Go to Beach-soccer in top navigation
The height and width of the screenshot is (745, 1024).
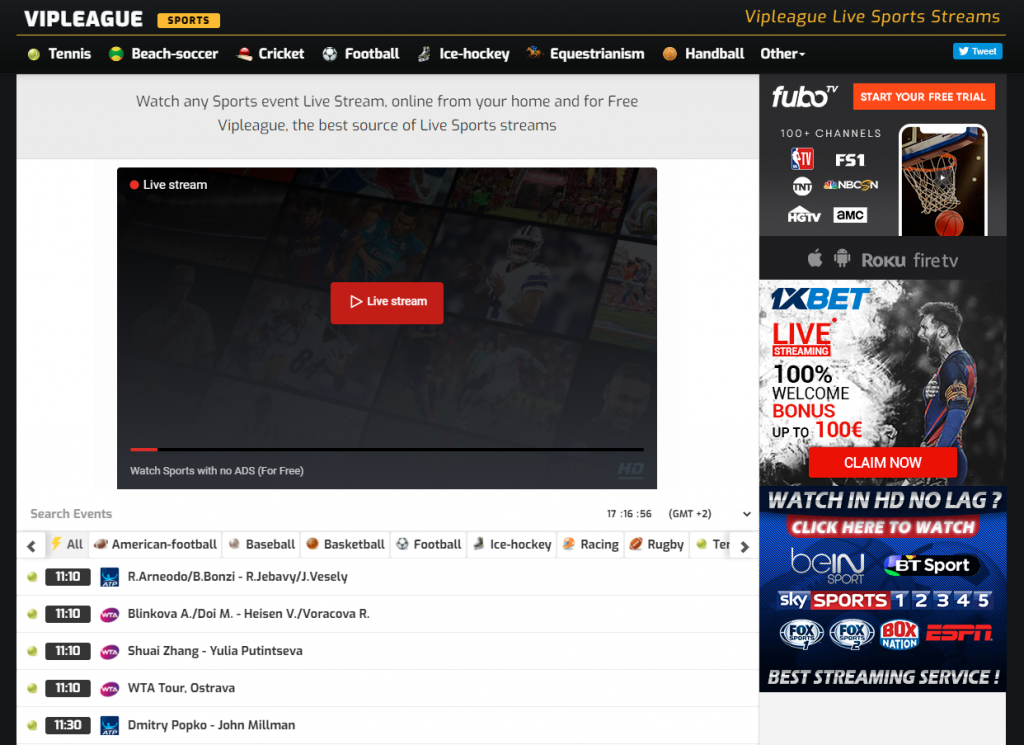pyautogui.click(x=164, y=54)
